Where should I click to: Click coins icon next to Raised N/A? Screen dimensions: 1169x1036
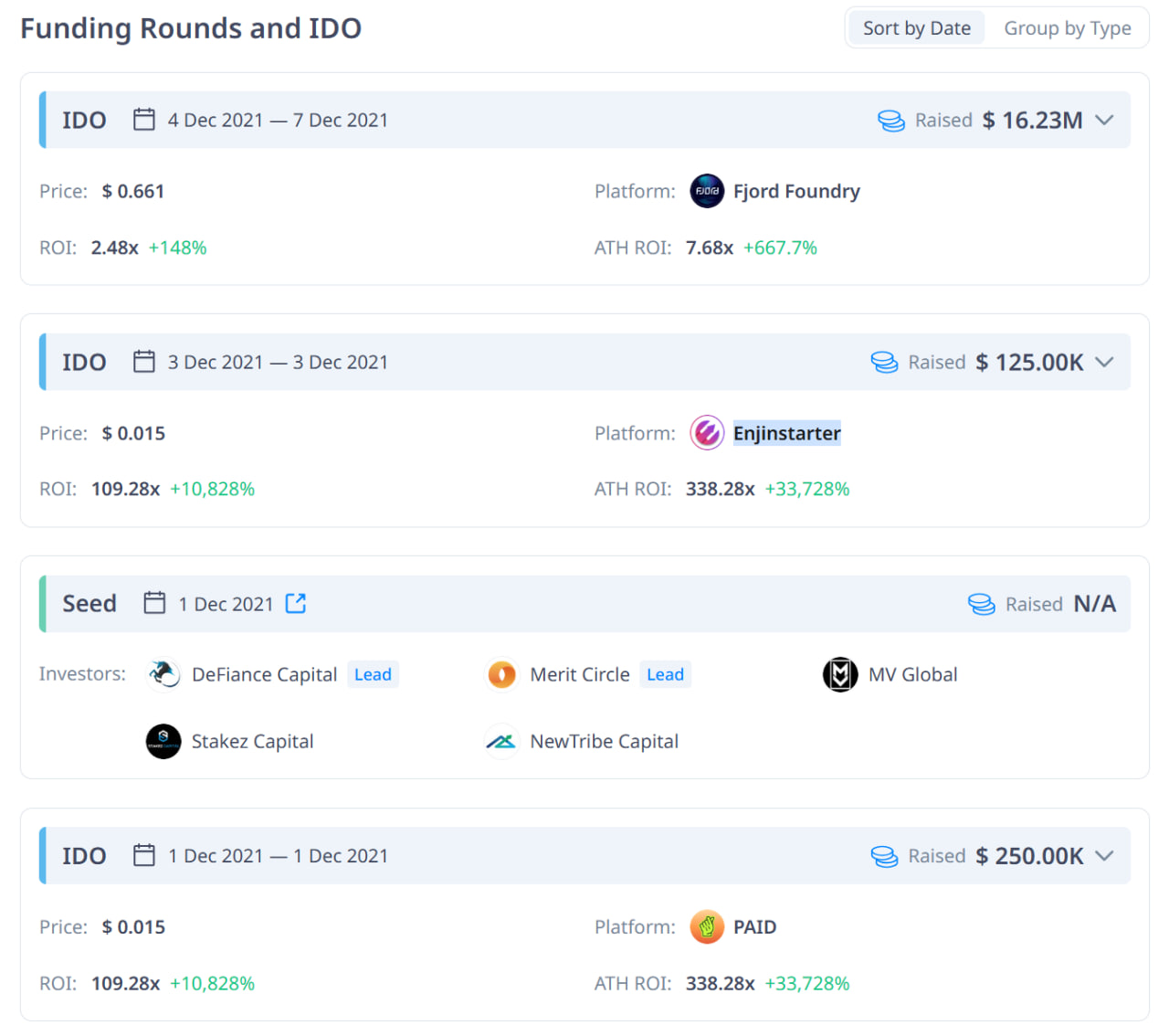point(982,605)
